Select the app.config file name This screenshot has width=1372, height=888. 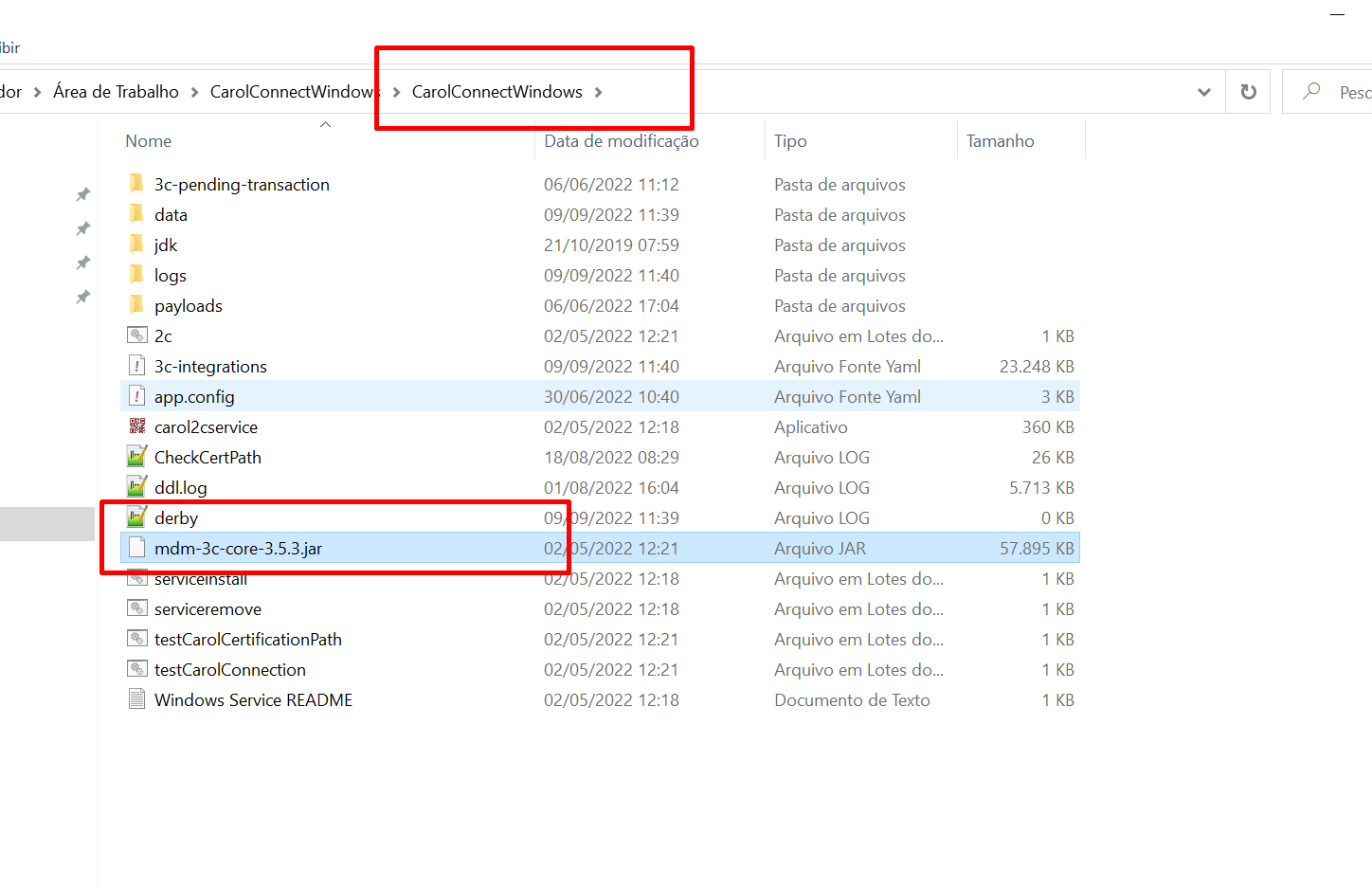tap(194, 397)
